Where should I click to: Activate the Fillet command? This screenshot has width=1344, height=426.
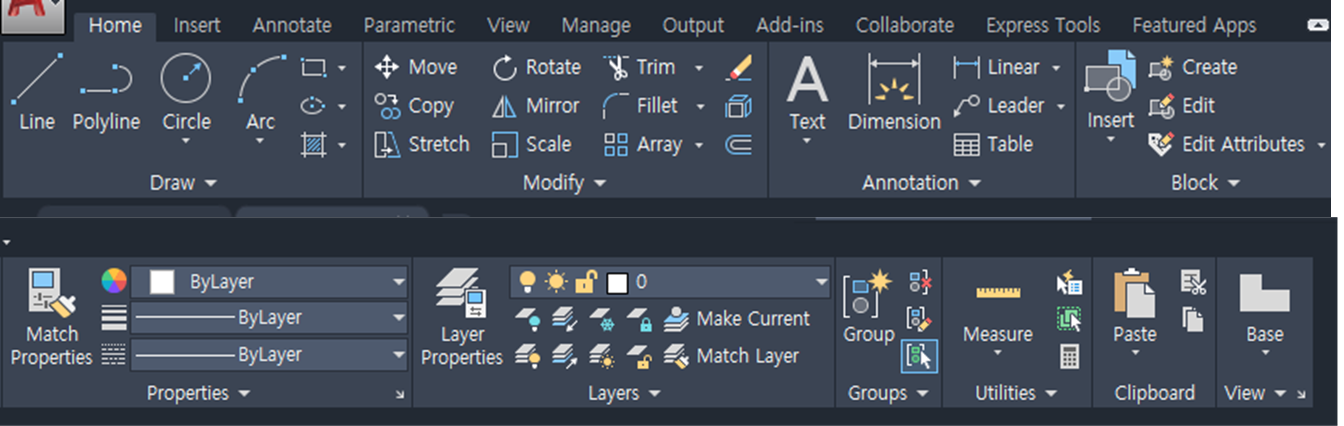pyautogui.click(x=641, y=105)
